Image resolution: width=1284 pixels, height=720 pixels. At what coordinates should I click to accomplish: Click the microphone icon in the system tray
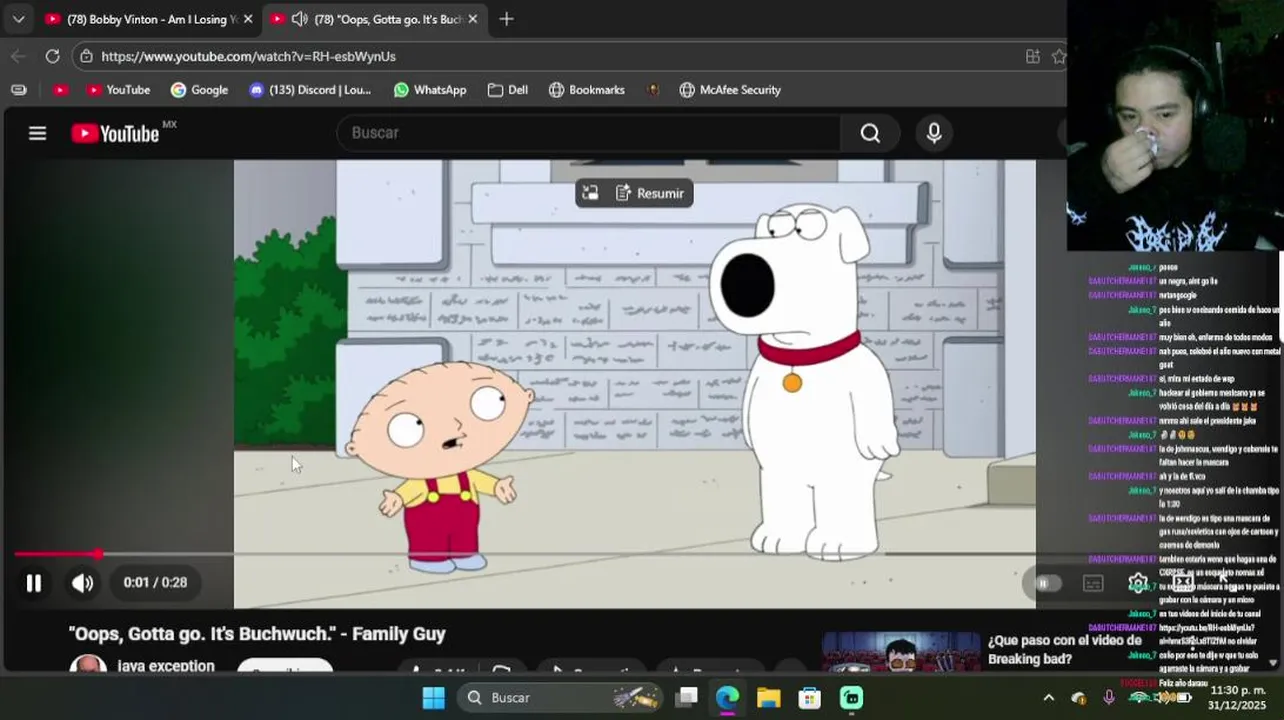pos(1108,697)
